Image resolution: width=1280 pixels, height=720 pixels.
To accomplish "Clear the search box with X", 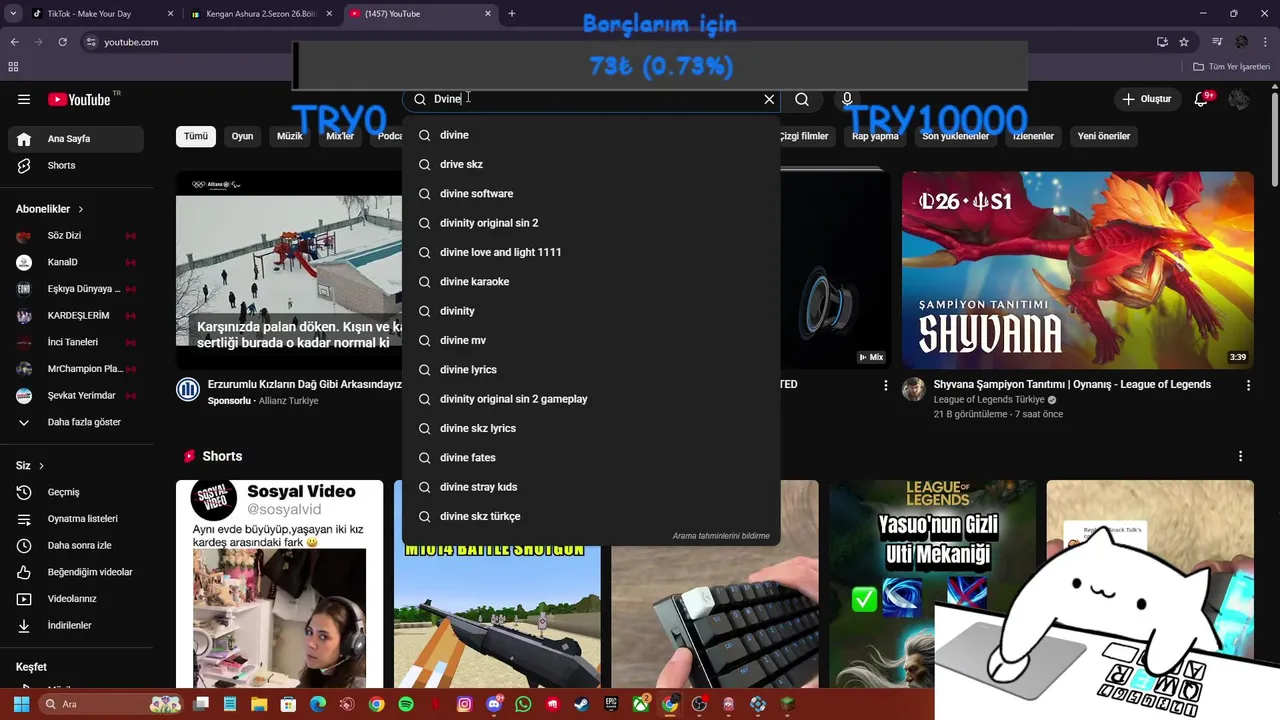I will (769, 99).
